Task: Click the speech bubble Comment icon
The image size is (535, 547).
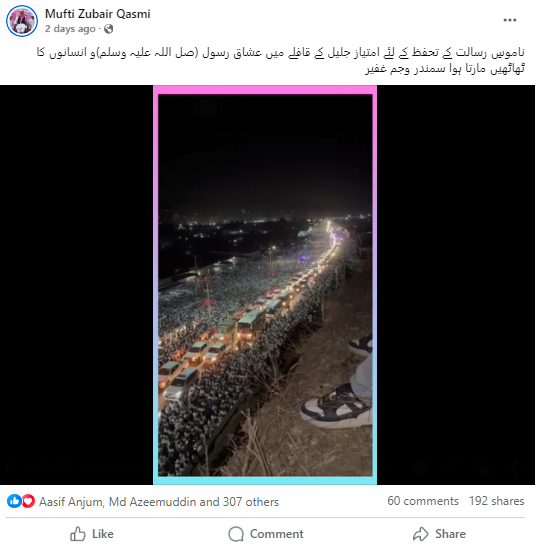Action: click(x=236, y=534)
